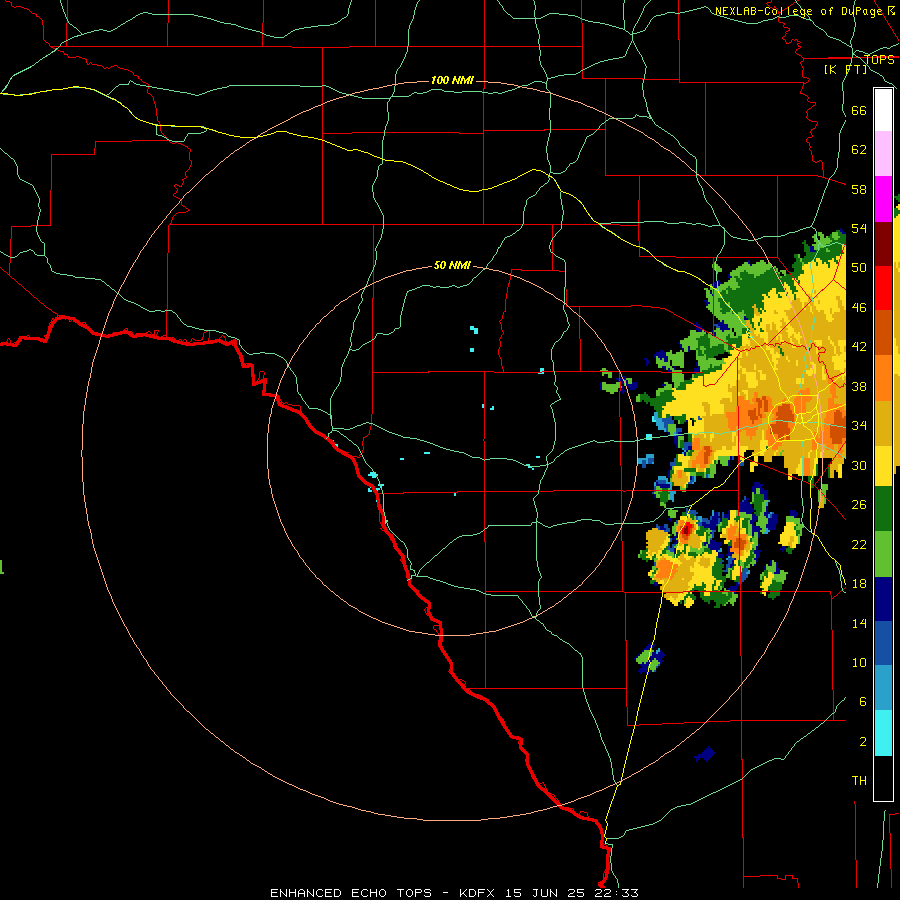Click the legend value '50'

click(859, 268)
